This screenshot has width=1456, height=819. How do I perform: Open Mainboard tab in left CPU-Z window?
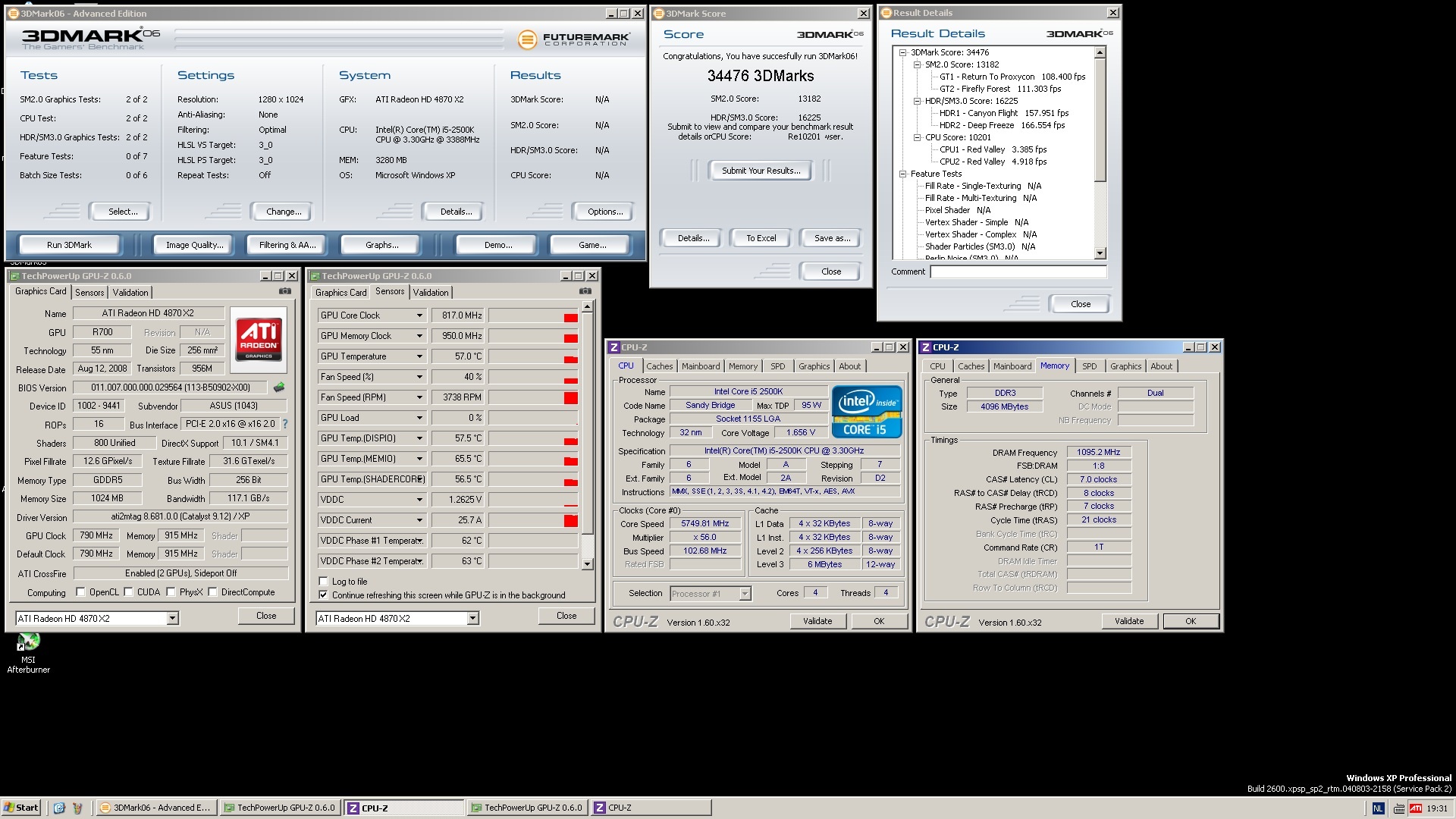coord(701,366)
